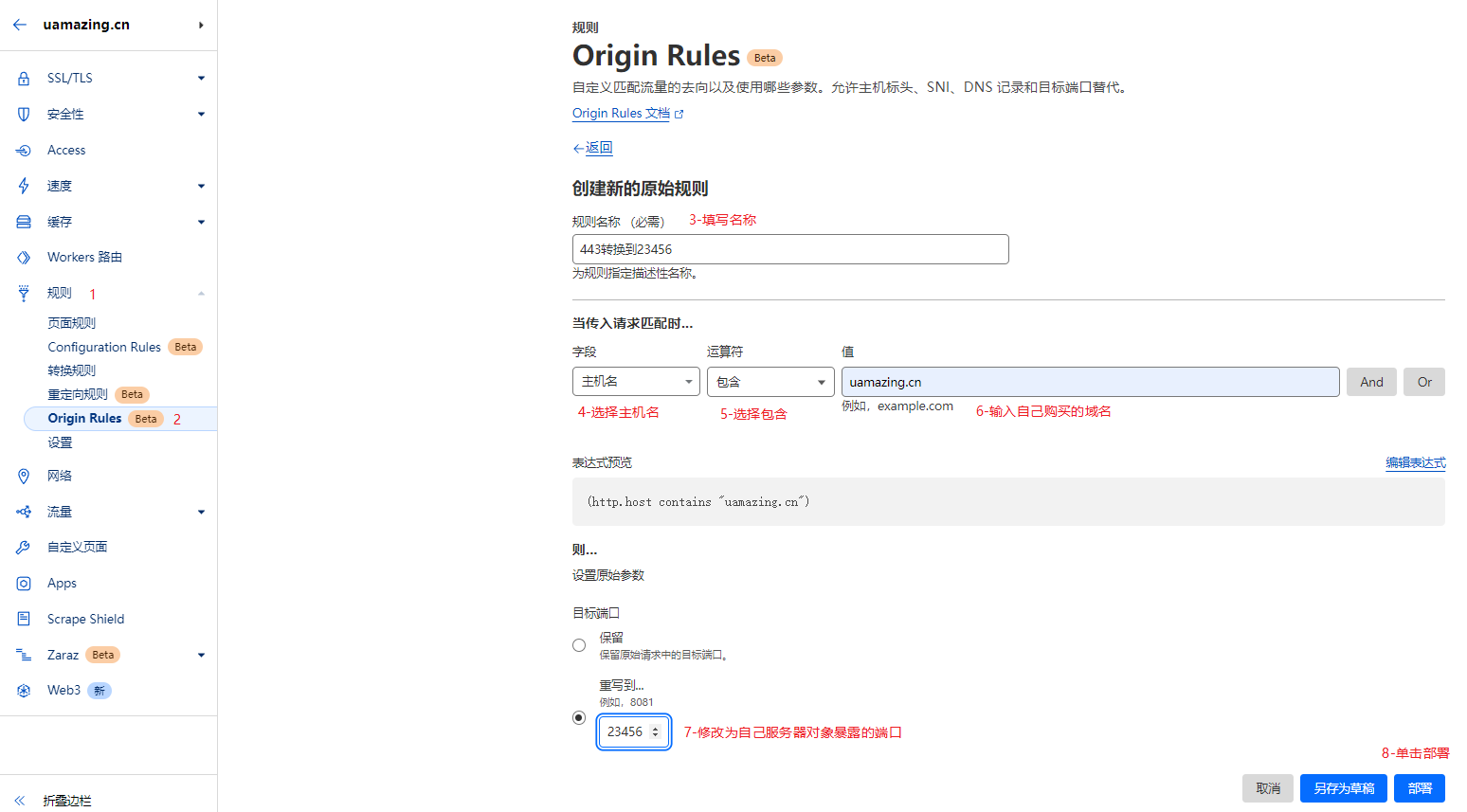Expand the 速度 menu arrow

pos(201,186)
